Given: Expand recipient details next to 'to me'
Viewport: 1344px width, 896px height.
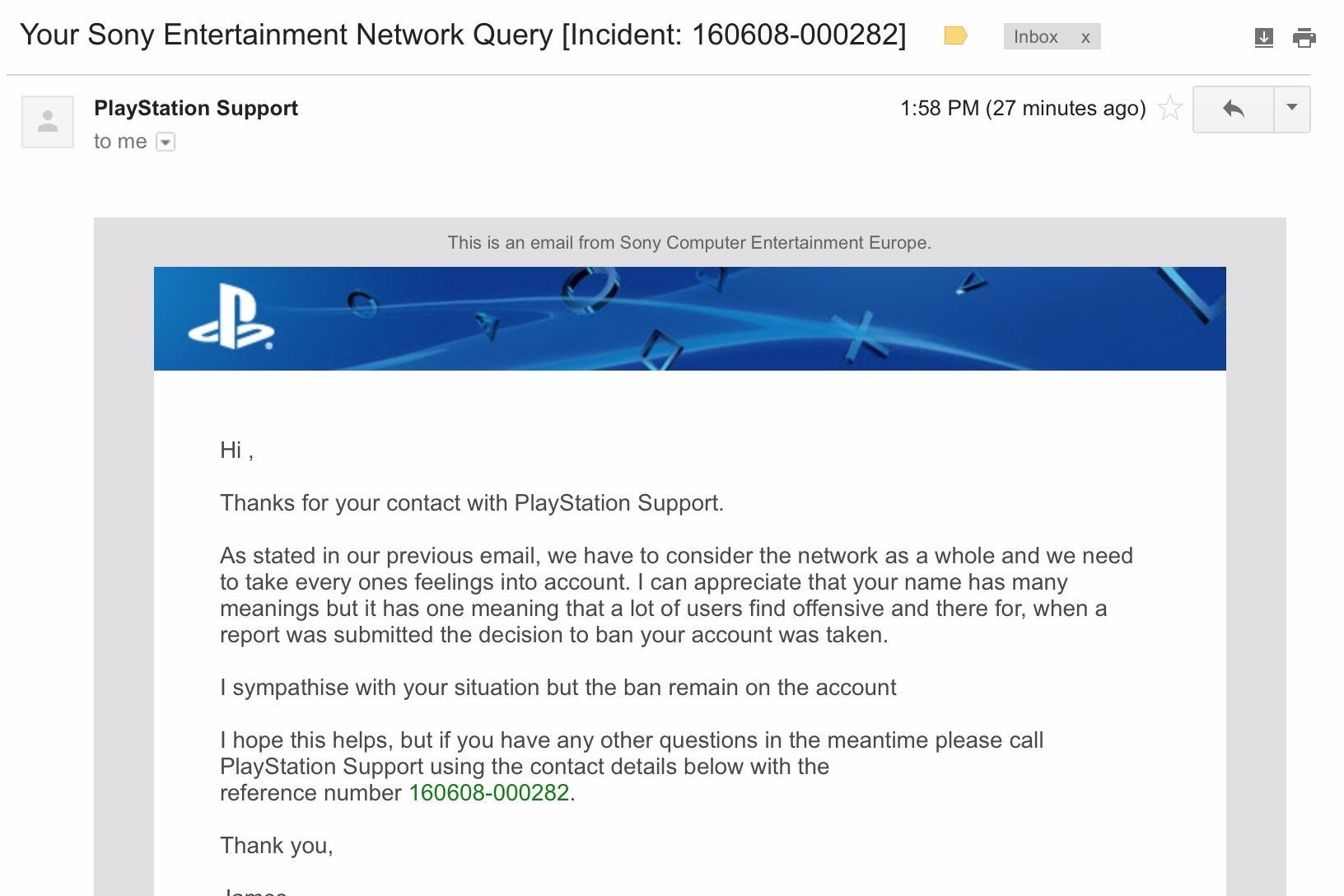Looking at the screenshot, I should [x=166, y=142].
